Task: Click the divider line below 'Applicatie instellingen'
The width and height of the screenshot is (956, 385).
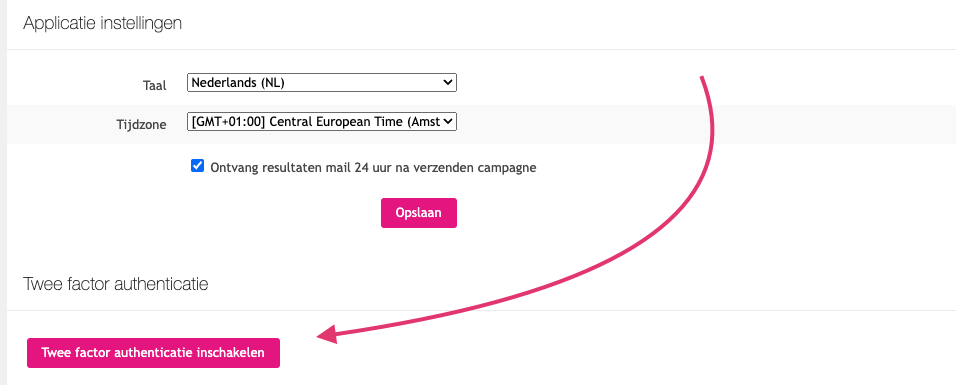Action: coord(481,49)
